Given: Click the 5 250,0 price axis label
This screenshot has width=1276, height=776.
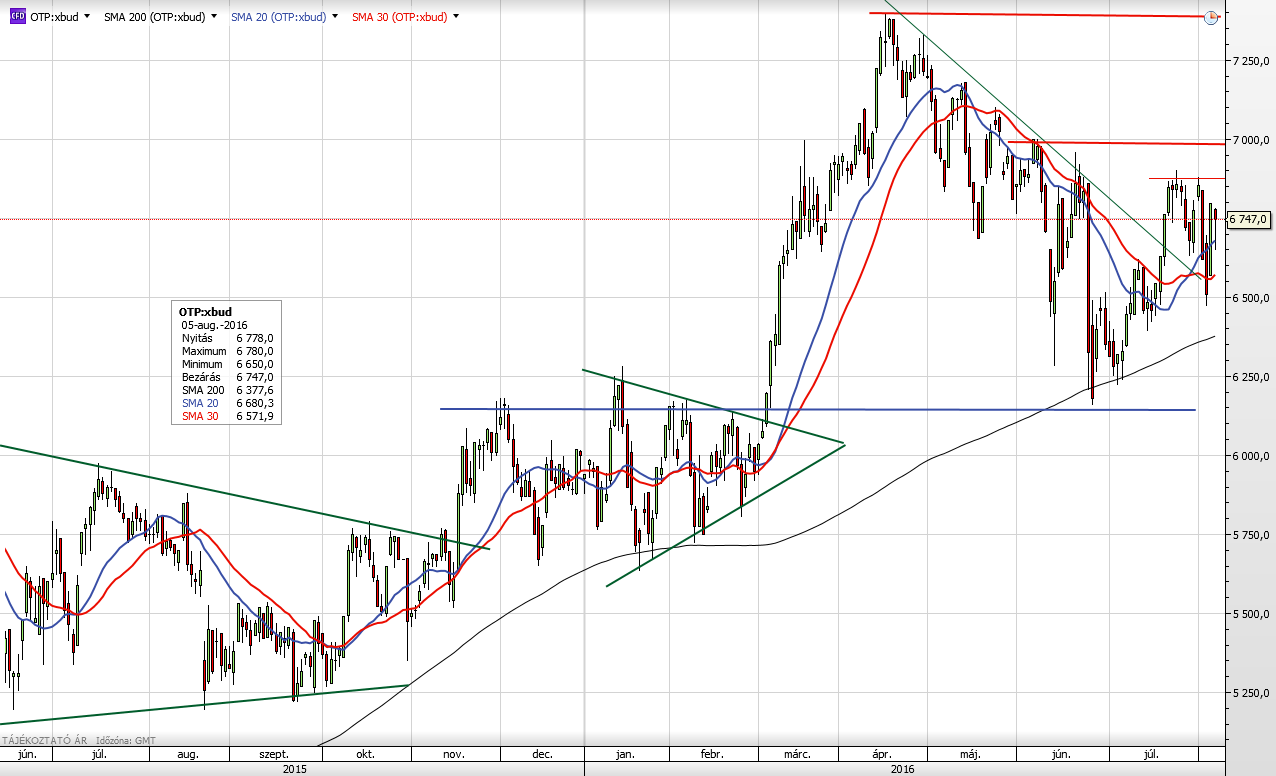Looking at the screenshot, I should [x=1250, y=693].
